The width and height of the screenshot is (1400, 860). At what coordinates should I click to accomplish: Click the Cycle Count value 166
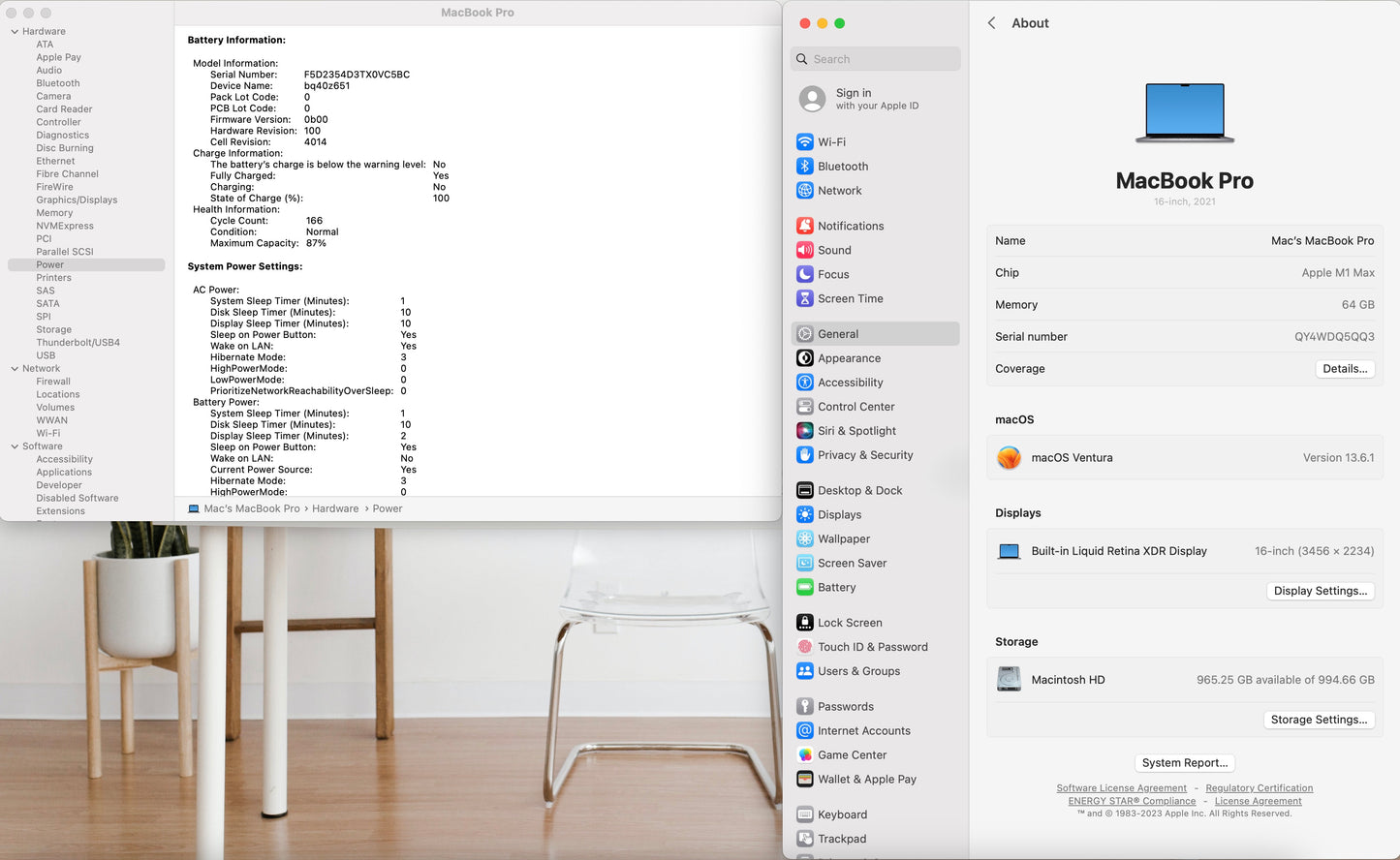(x=314, y=221)
